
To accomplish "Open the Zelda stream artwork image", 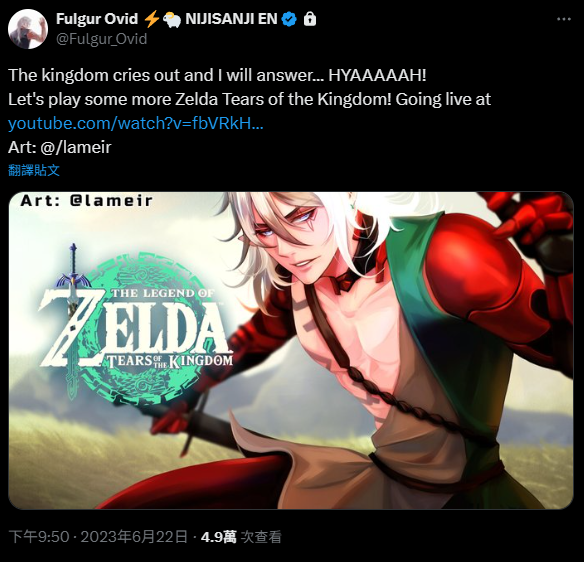I will coord(291,350).
